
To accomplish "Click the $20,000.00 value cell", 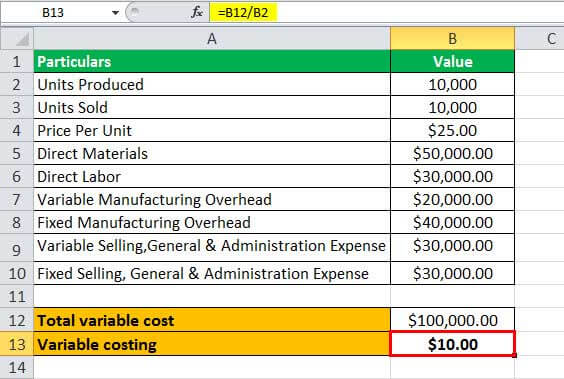I will click(452, 200).
